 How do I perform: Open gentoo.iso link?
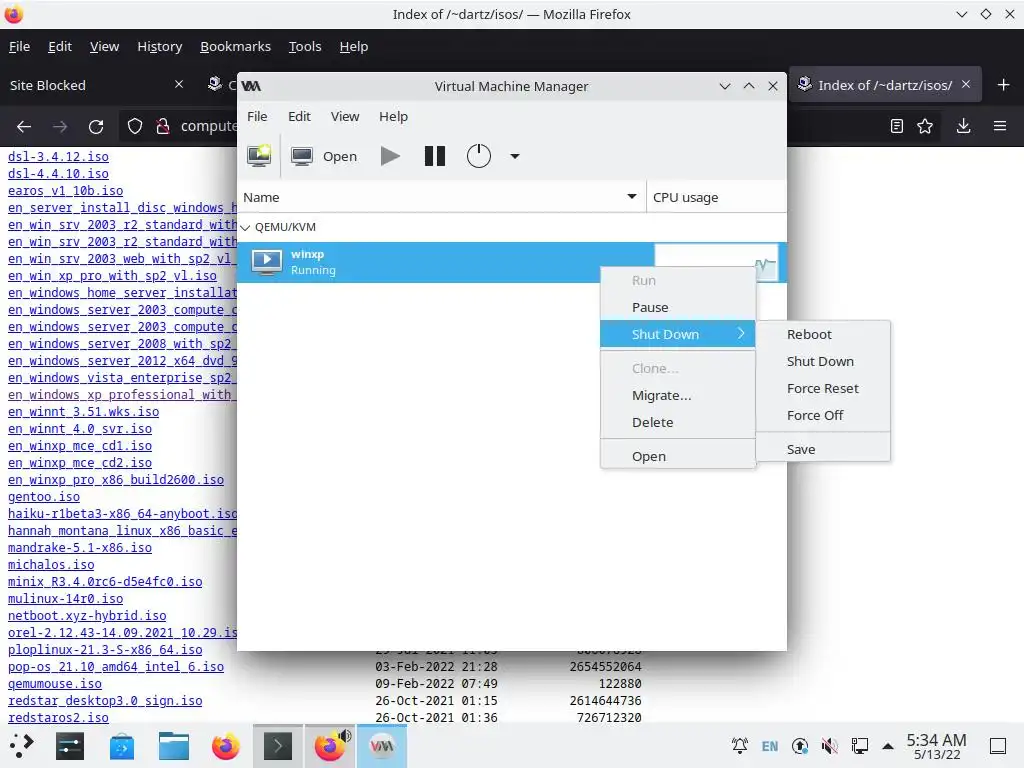(44, 496)
